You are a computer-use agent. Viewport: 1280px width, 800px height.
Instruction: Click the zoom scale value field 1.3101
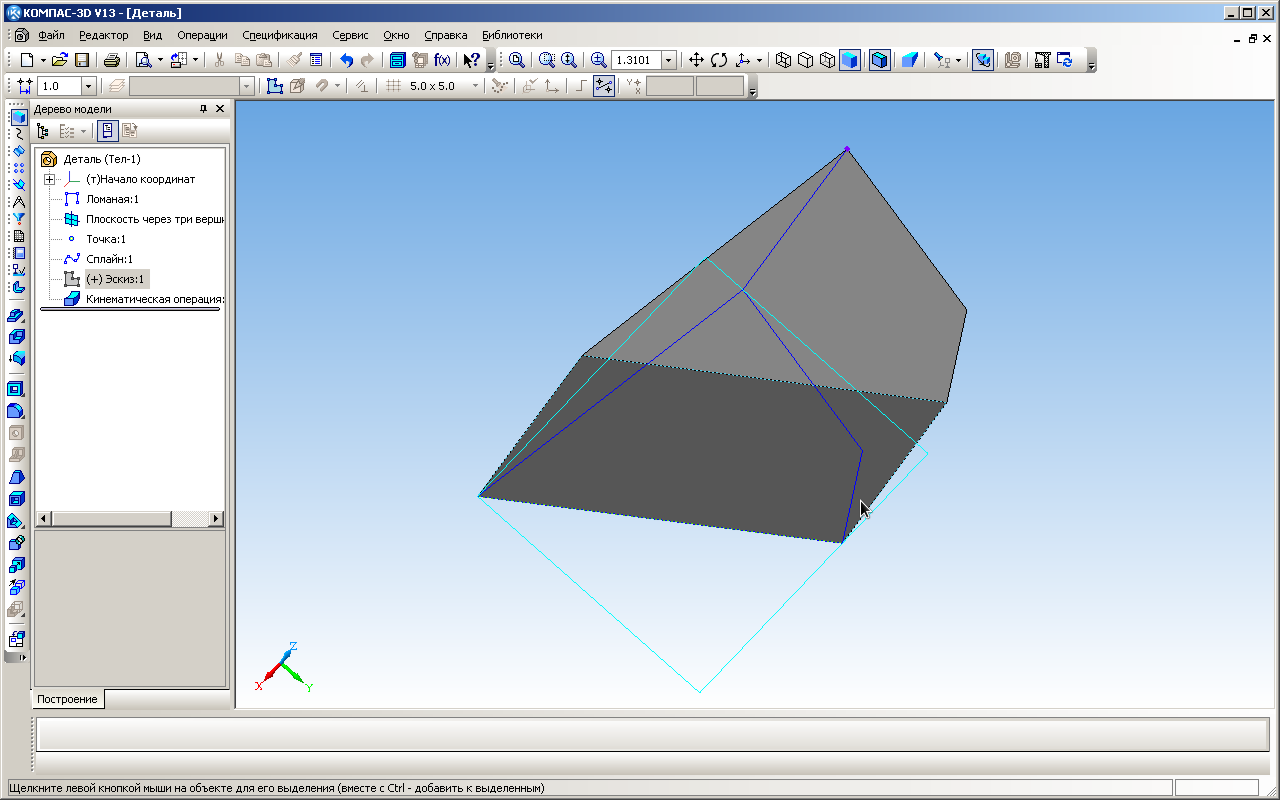click(x=636, y=60)
